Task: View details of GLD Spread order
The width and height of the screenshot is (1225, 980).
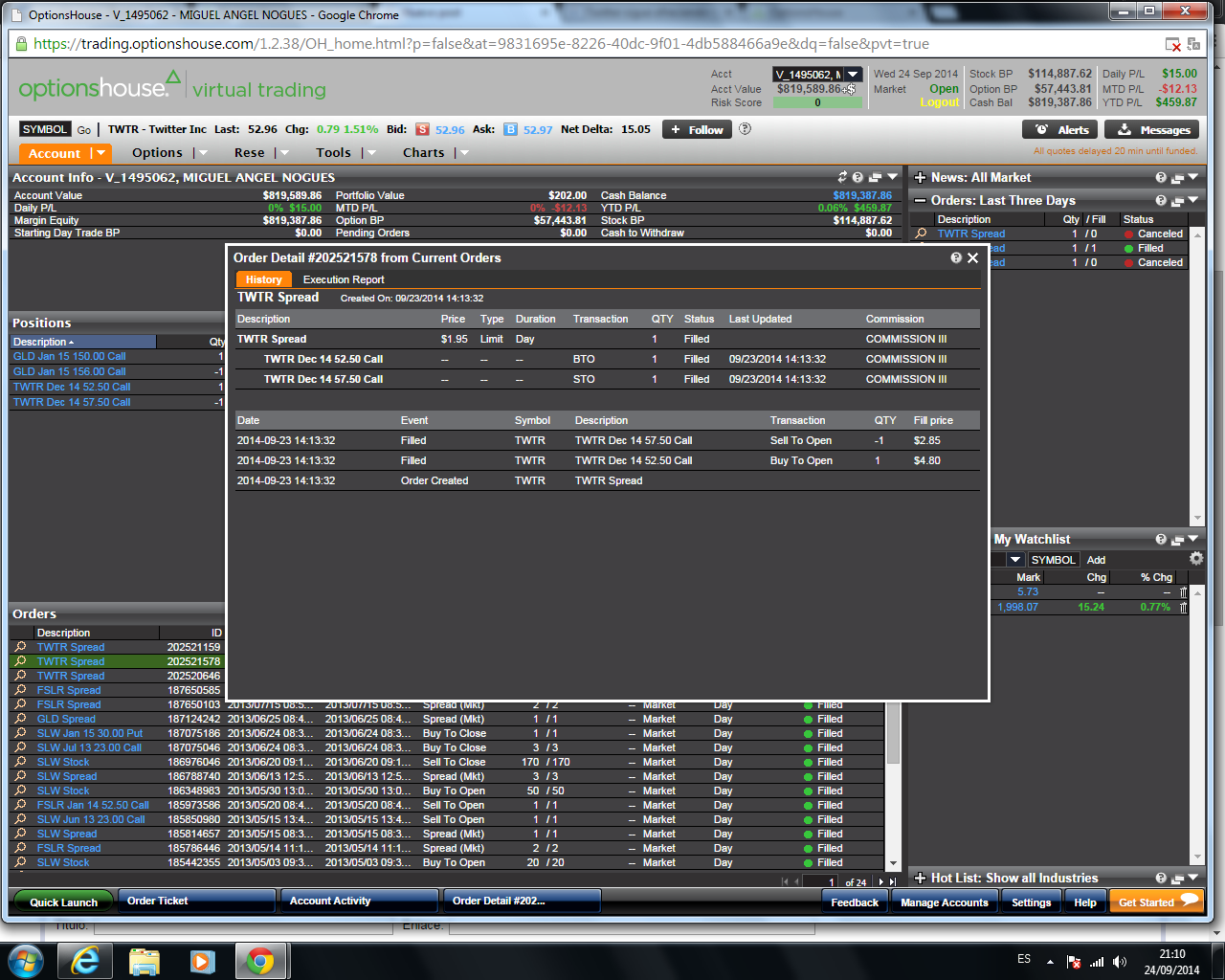Action: 21,719
